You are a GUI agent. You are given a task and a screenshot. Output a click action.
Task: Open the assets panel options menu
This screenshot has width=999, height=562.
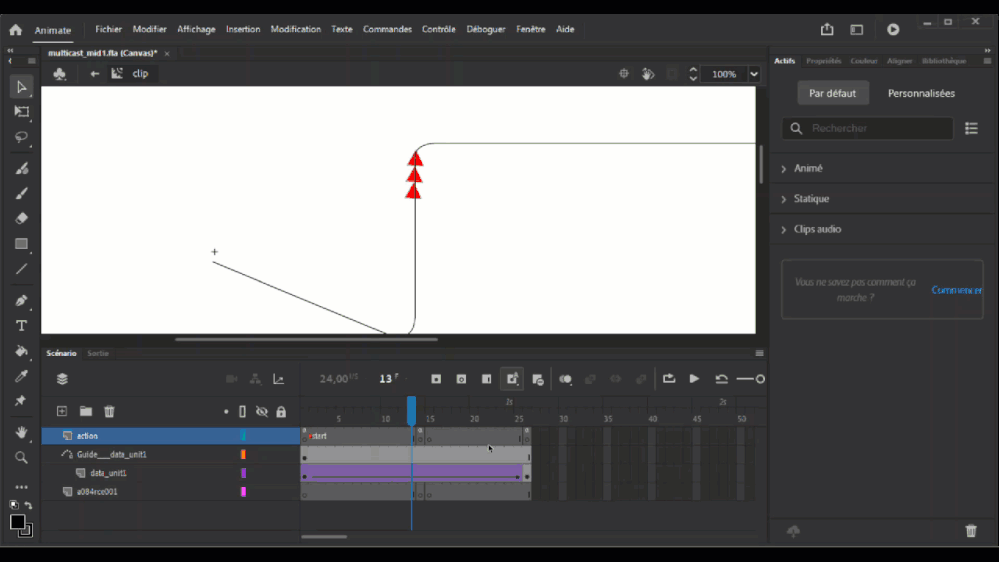[x=988, y=61]
